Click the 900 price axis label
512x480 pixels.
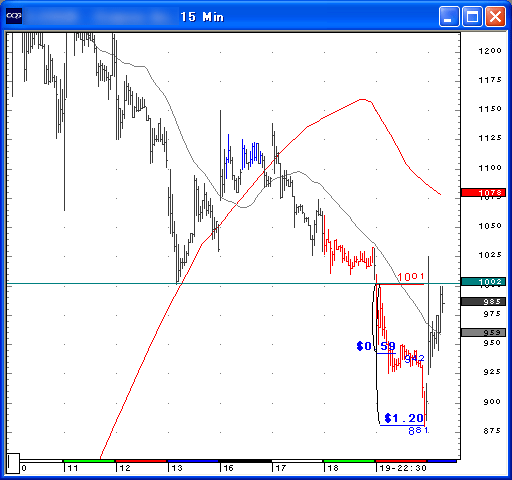(492, 402)
